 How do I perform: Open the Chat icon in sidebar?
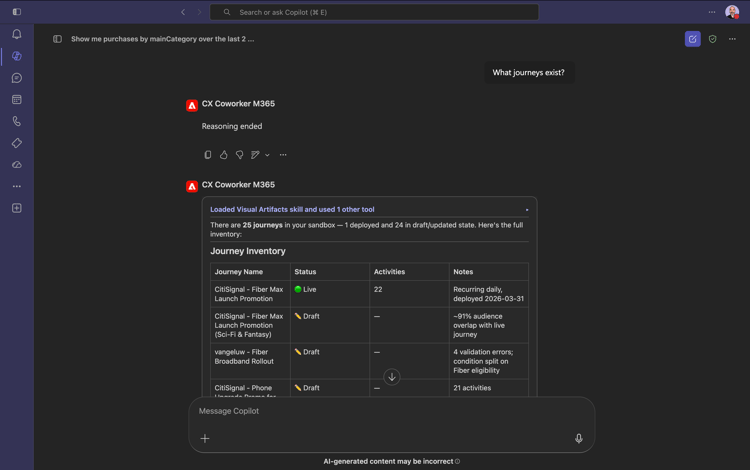pos(17,78)
